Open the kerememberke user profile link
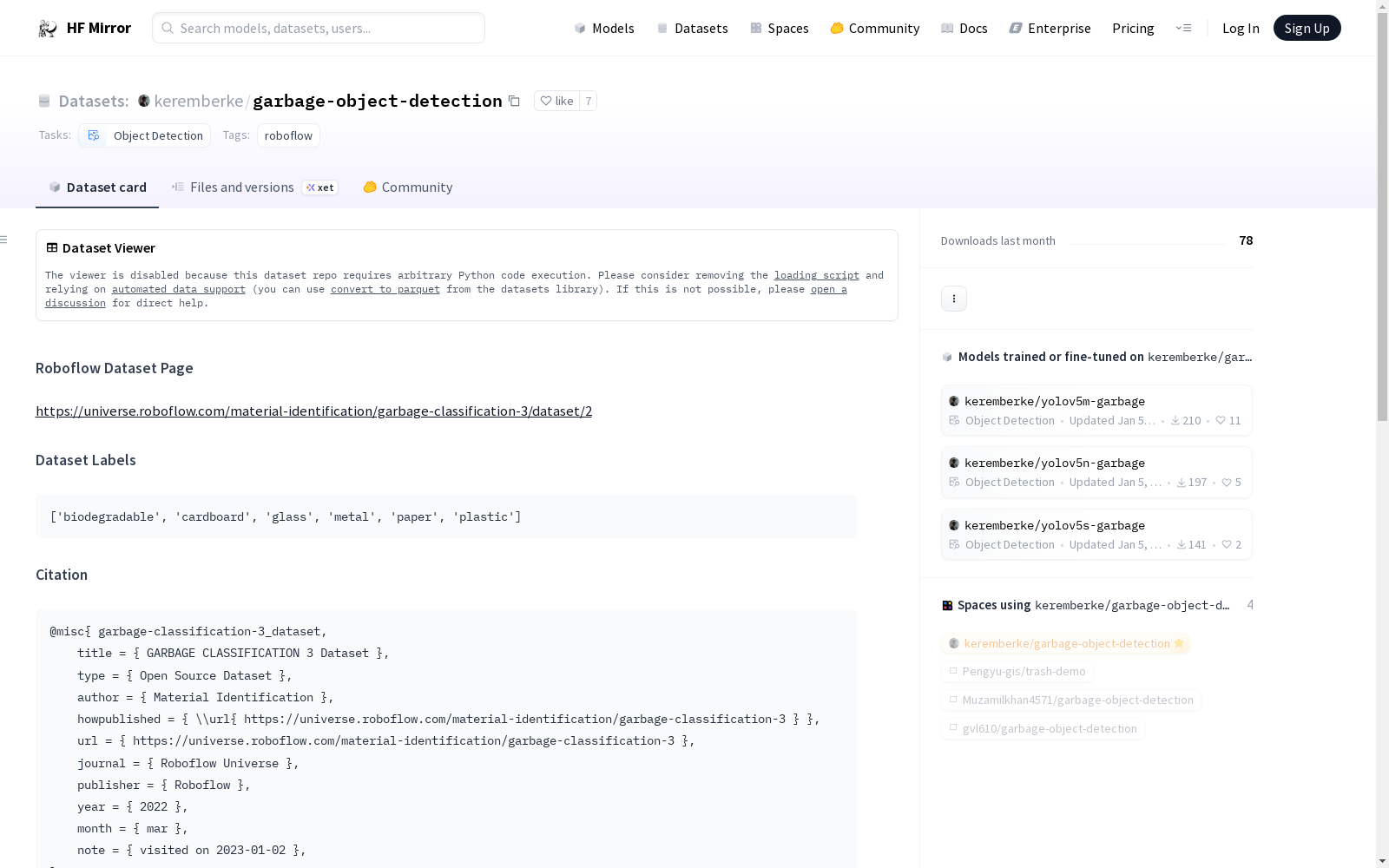The height and width of the screenshot is (868, 1389). [x=198, y=101]
